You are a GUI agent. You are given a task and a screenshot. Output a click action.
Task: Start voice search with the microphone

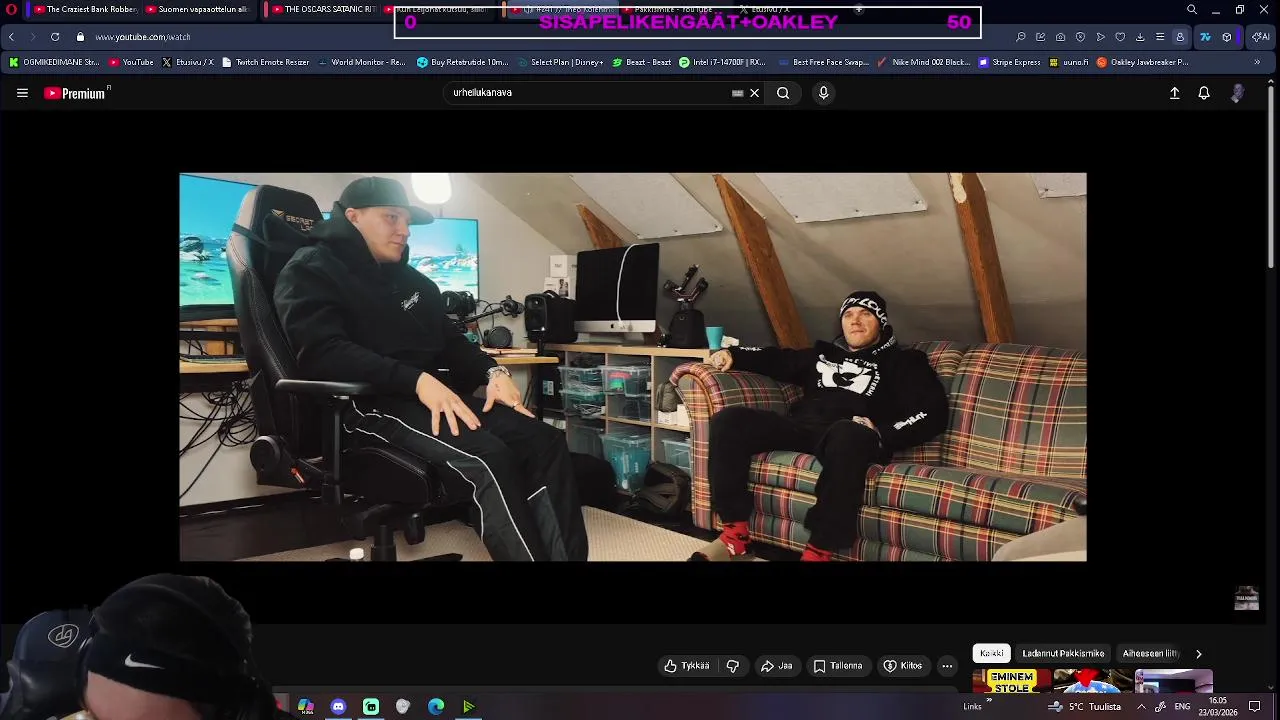(823, 93)
